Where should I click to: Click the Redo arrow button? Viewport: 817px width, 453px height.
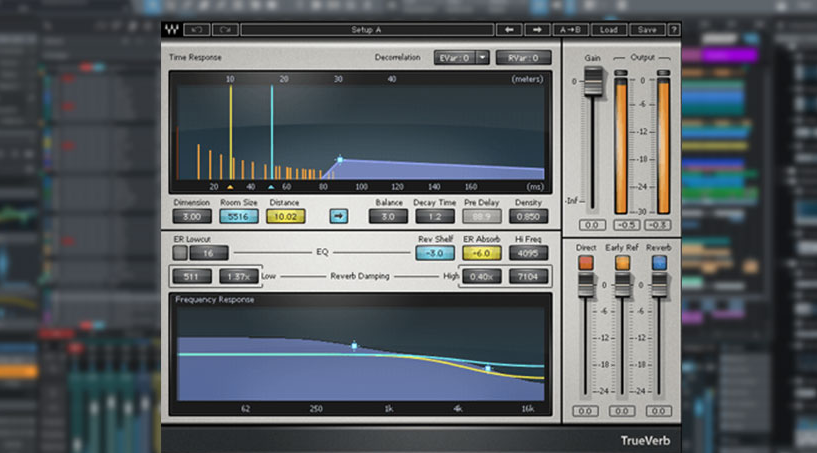coord(225,30)
